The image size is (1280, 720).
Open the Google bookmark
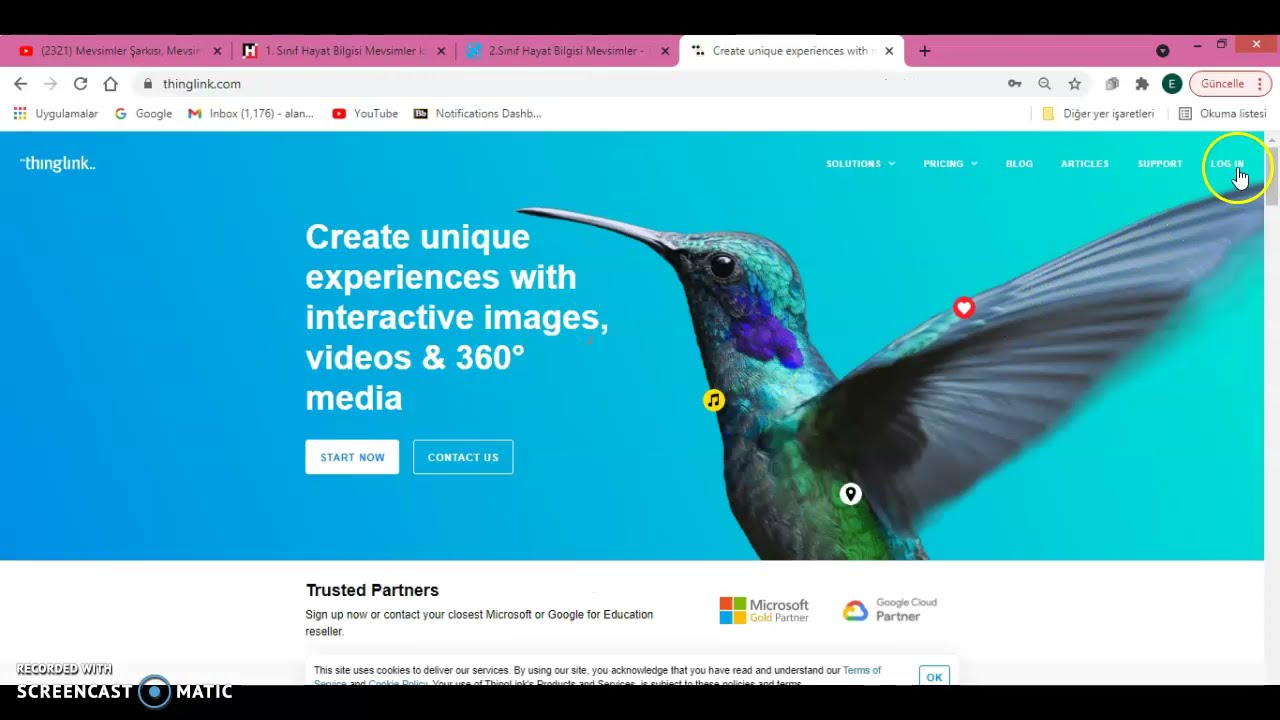point(143,114)
